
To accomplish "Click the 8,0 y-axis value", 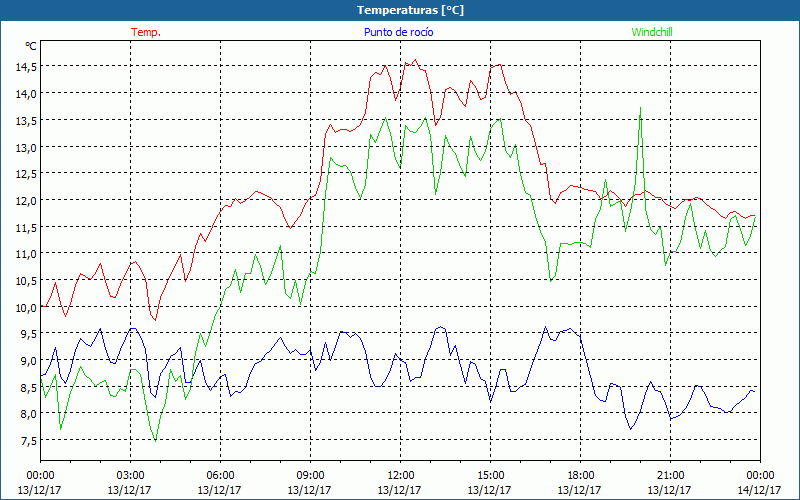I will 29,414.
